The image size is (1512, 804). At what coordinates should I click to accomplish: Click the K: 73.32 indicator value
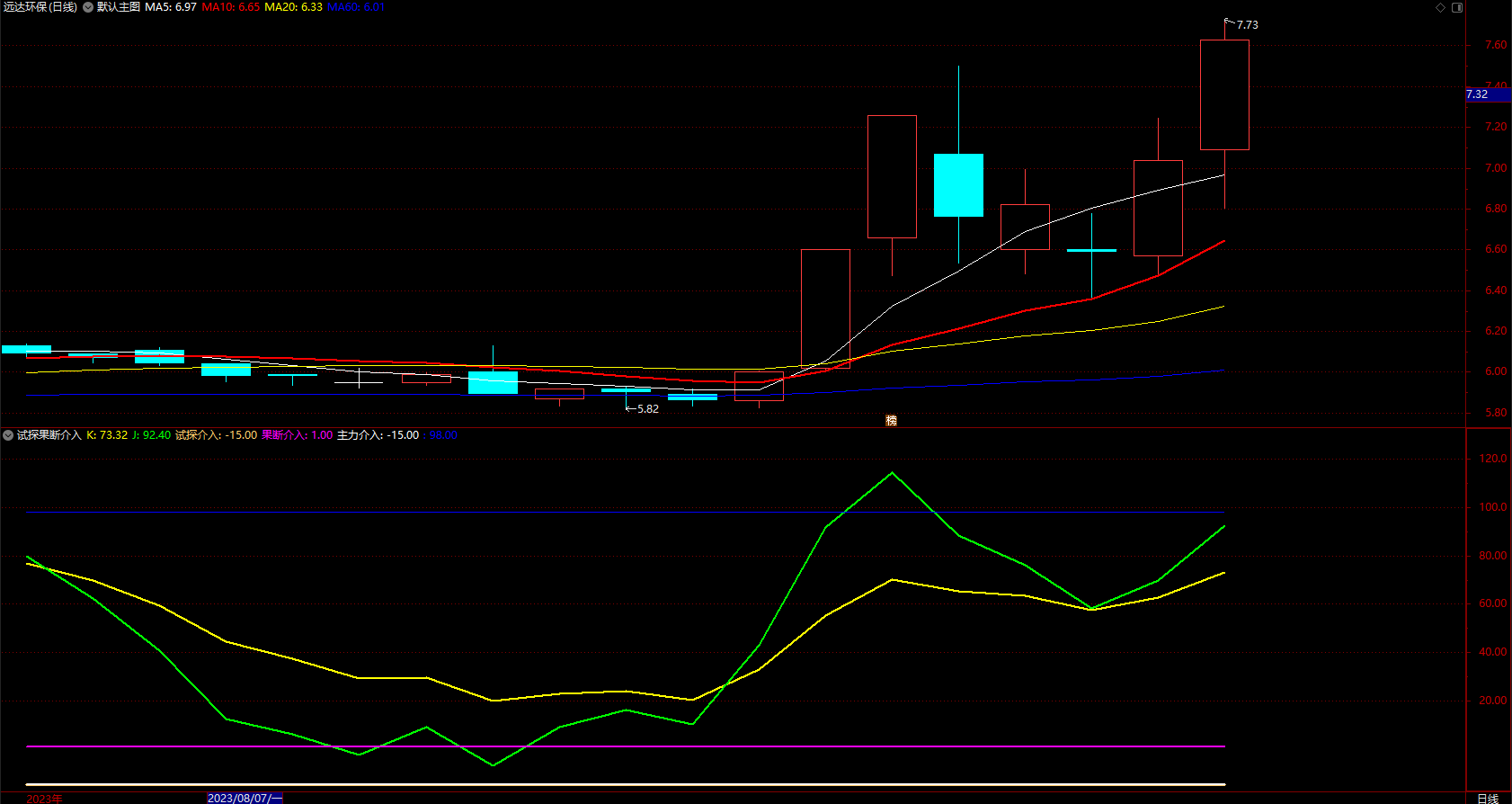[x=107, y=435]
